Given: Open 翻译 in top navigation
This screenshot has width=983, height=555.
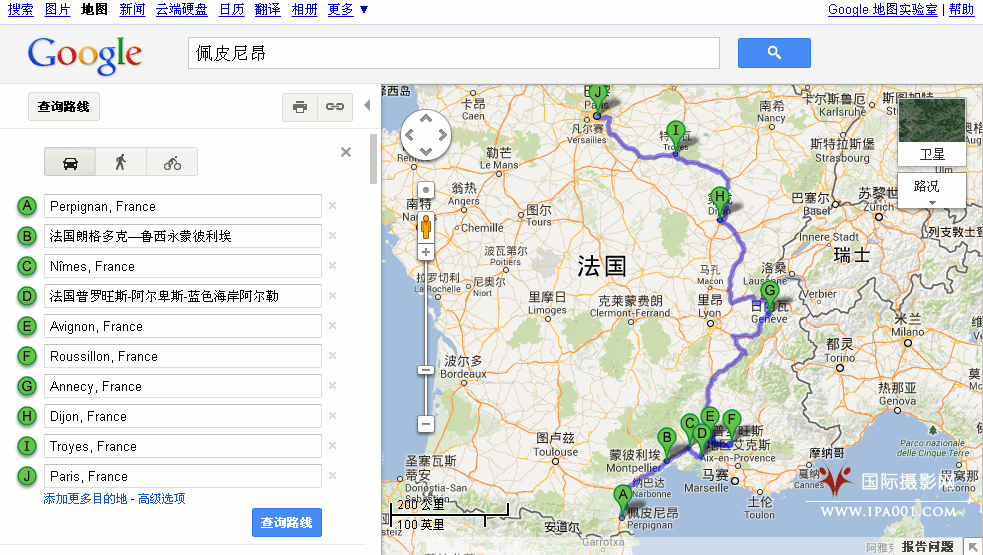Looking at the screenshot, I should (268, 9).
